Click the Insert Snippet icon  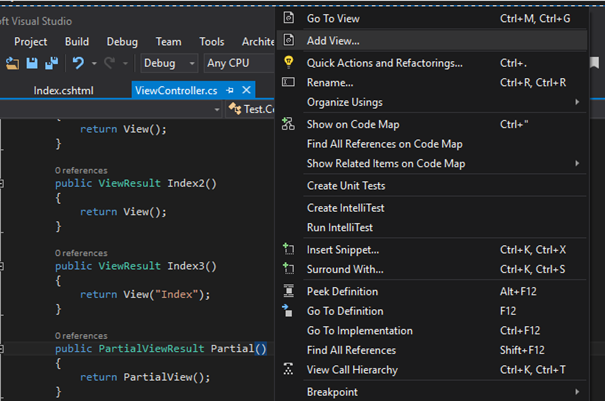(288, 249)
